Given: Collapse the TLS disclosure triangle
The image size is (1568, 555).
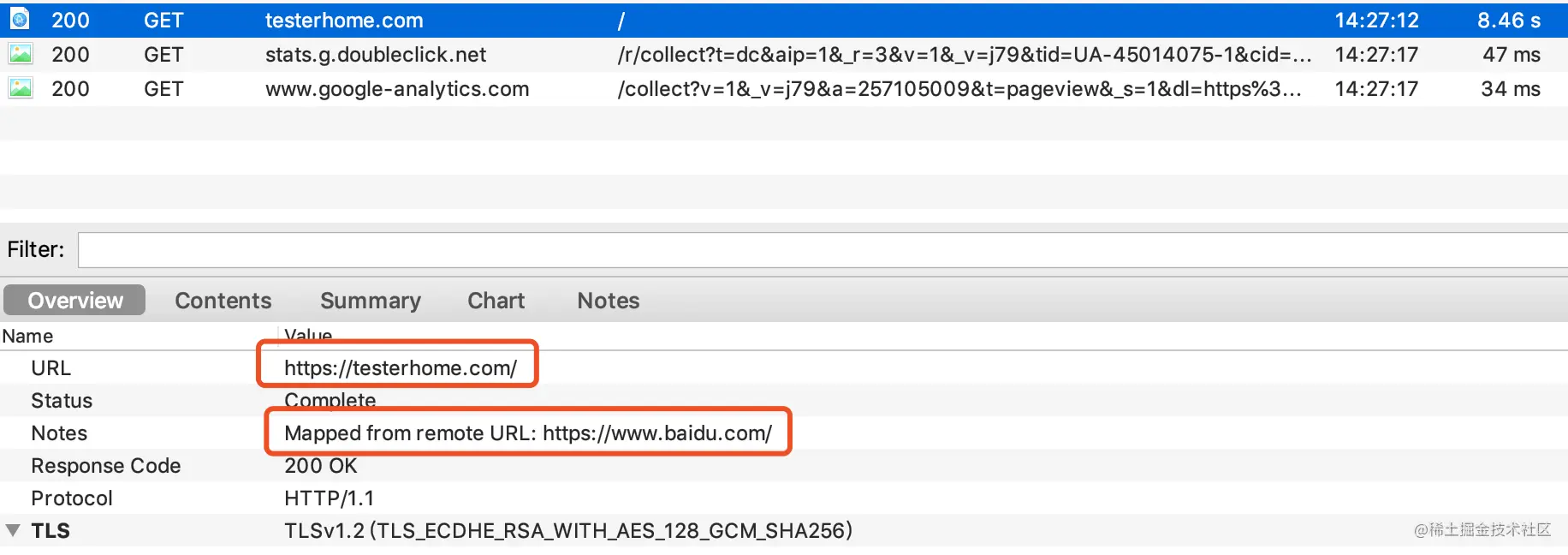Looking at the screenshot, I should [13, 530].
